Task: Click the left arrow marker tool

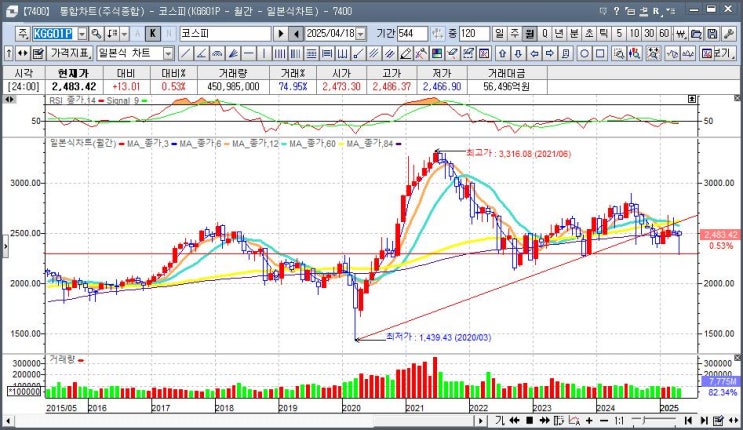Action: (x=534, y=54)
